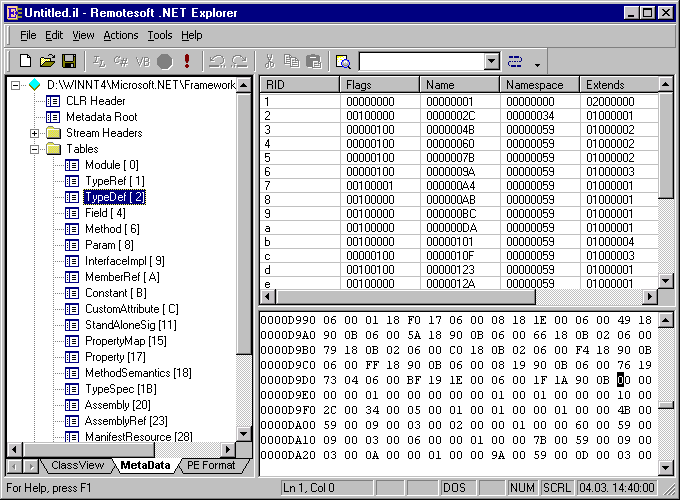This screenshot has width=680, height=500.
Task: Open the Tools menu
Action: tap(159, 35)
